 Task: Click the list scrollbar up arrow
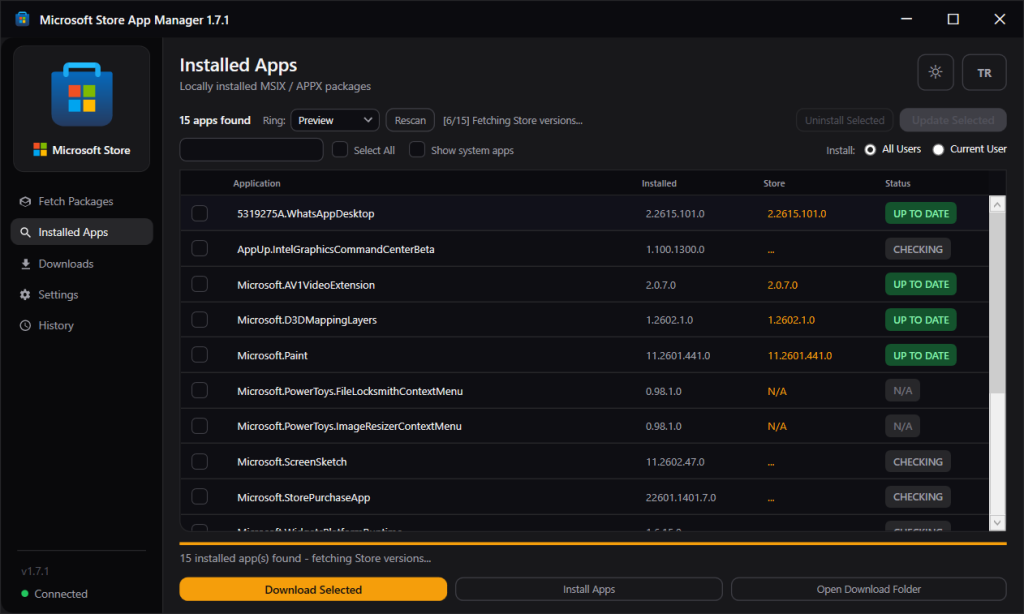pyautogui.click(x=997, y=204)
